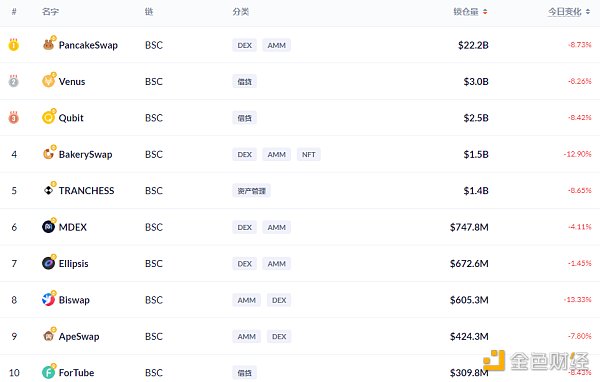Click the ApeSwap monkey logo icon
The height and width of the screenshot is (382, 600).
(x=48, y=336)
